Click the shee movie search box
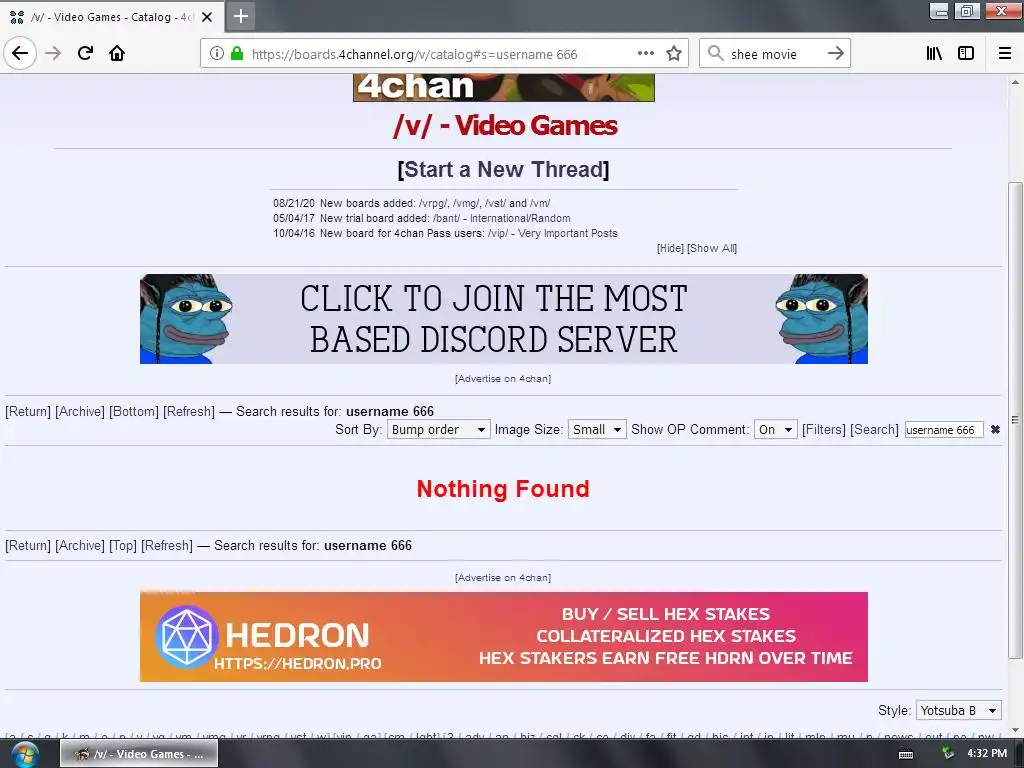The height and width of the screenshot is (768, 1024). pyautogui.click(x=775, y=54)
